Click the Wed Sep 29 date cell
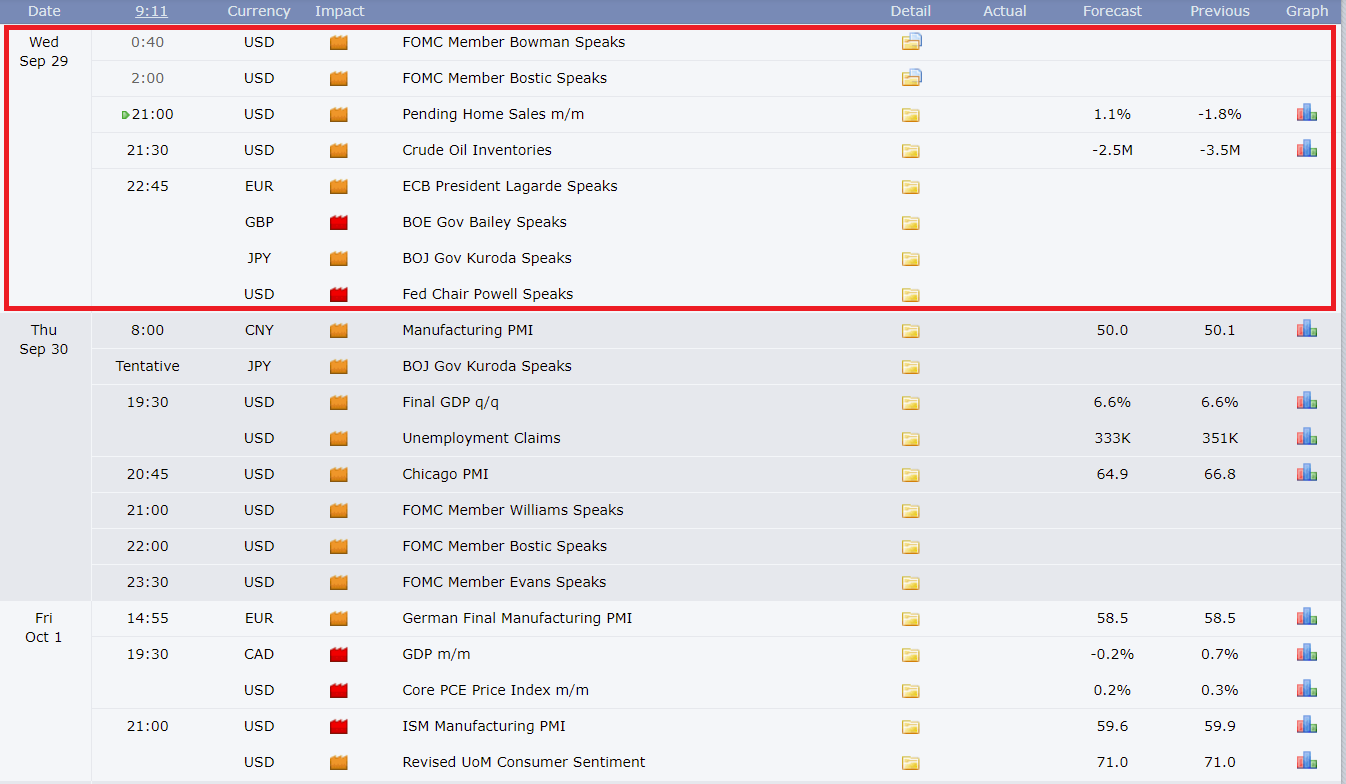This screenshot has width=1346, height=784. 44,51
